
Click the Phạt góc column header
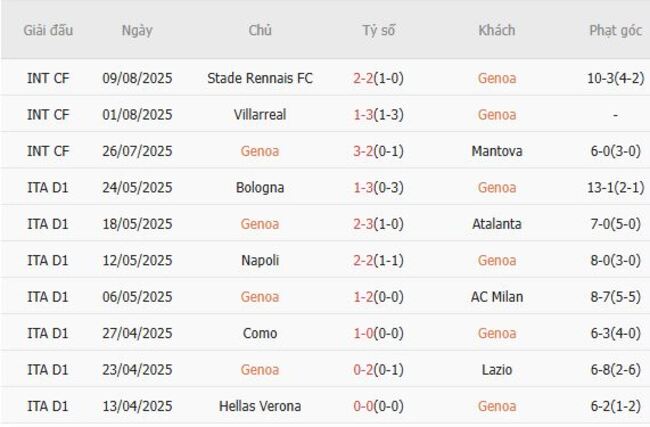(x=615, y=30)
